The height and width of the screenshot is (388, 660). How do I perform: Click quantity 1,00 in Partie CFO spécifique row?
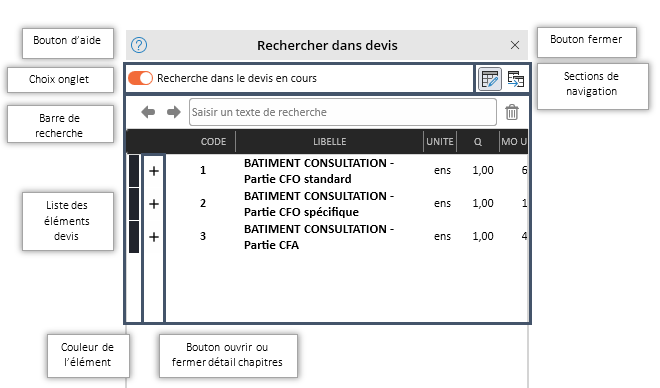pyautogui.click(x=483, y=203)
